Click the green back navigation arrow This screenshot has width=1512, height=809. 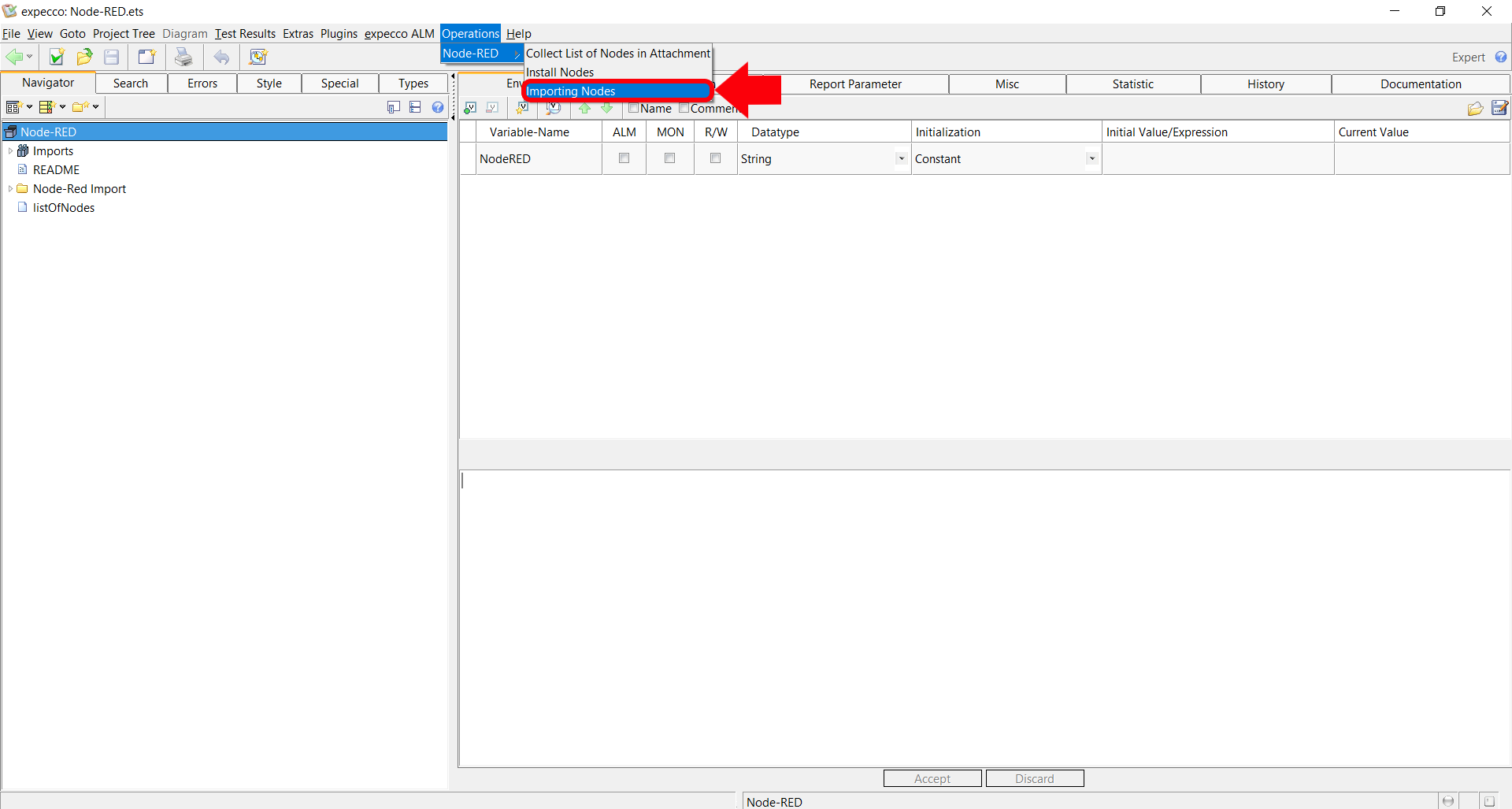[x=14, y=57]
